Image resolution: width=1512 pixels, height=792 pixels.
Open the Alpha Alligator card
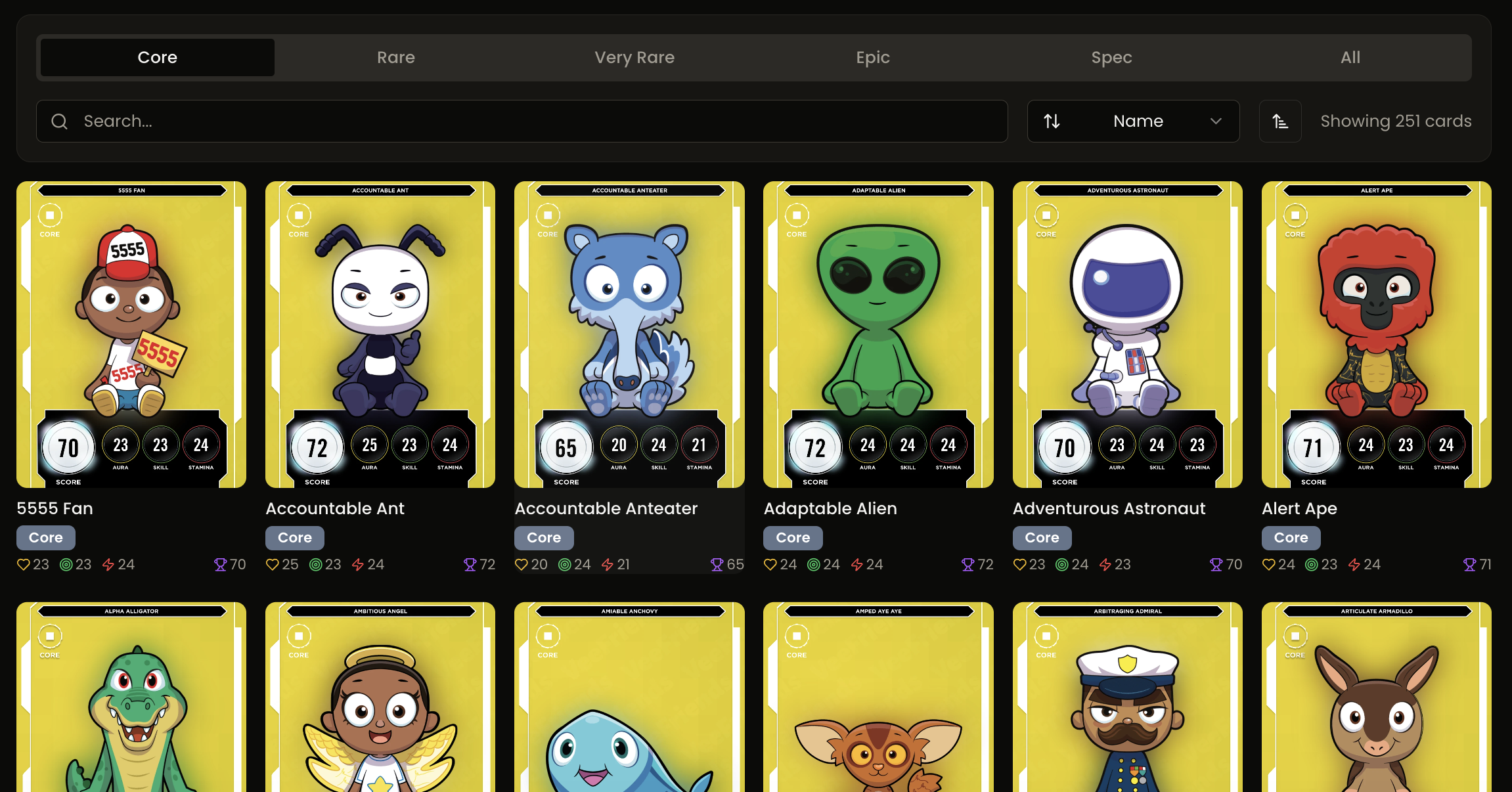(x=131, y=697)
